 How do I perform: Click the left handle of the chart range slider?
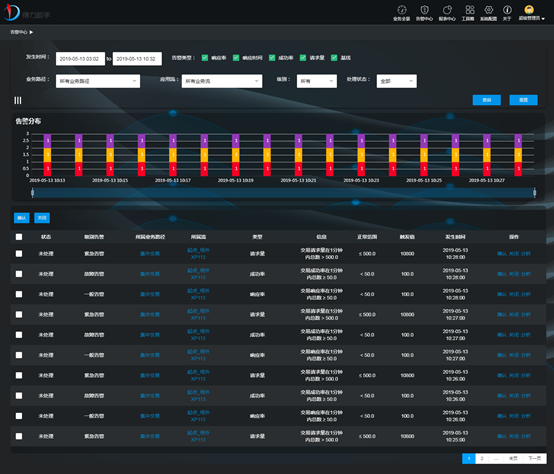pyautogui.click(x=33, y=192)
